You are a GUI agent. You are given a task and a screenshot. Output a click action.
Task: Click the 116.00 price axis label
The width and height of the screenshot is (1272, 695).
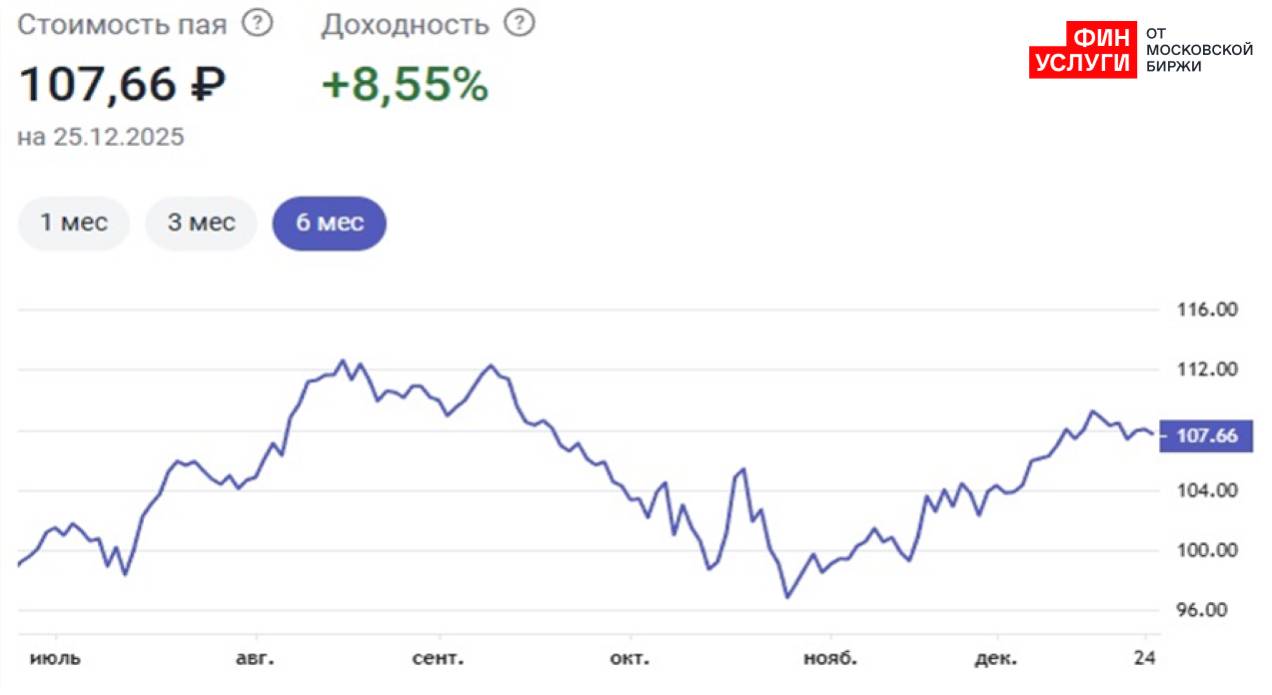tap(1206, 310)
